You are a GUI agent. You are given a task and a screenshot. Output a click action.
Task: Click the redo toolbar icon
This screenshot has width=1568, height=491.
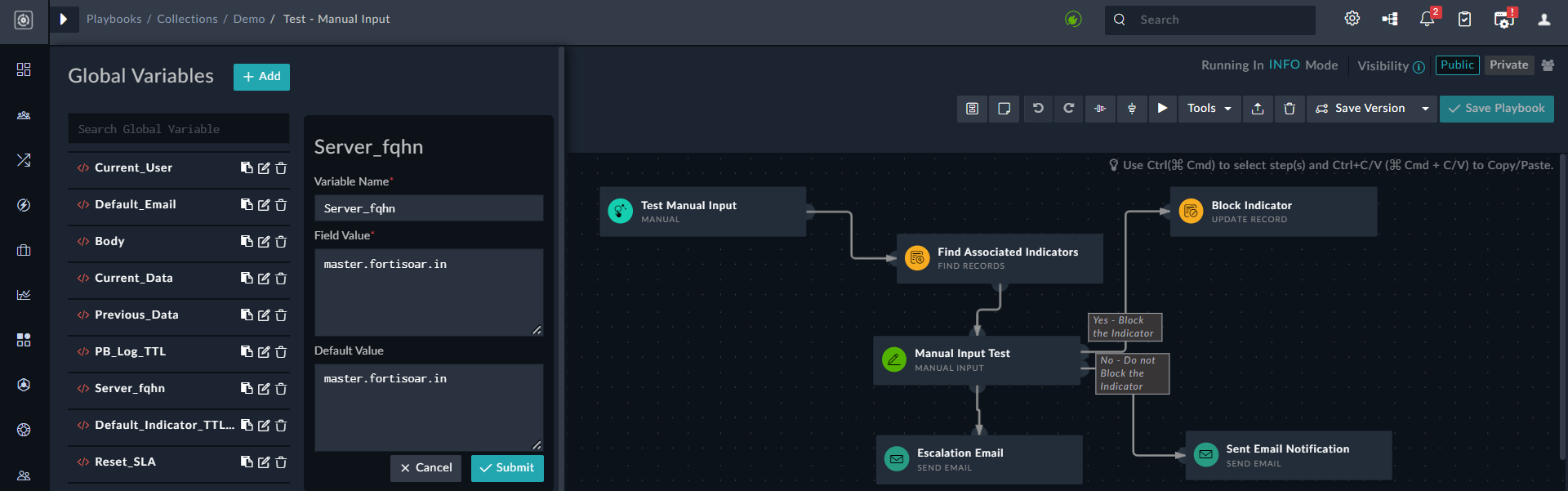[x=1069, y=108]
